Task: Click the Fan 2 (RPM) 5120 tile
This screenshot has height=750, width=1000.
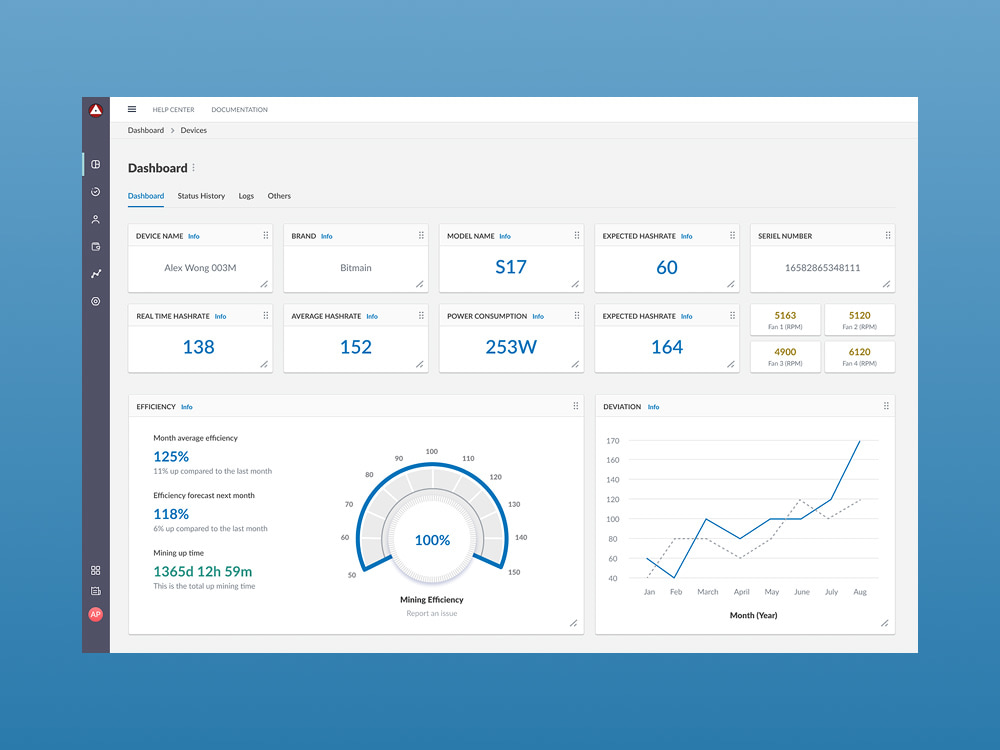Action: [860, 320]
